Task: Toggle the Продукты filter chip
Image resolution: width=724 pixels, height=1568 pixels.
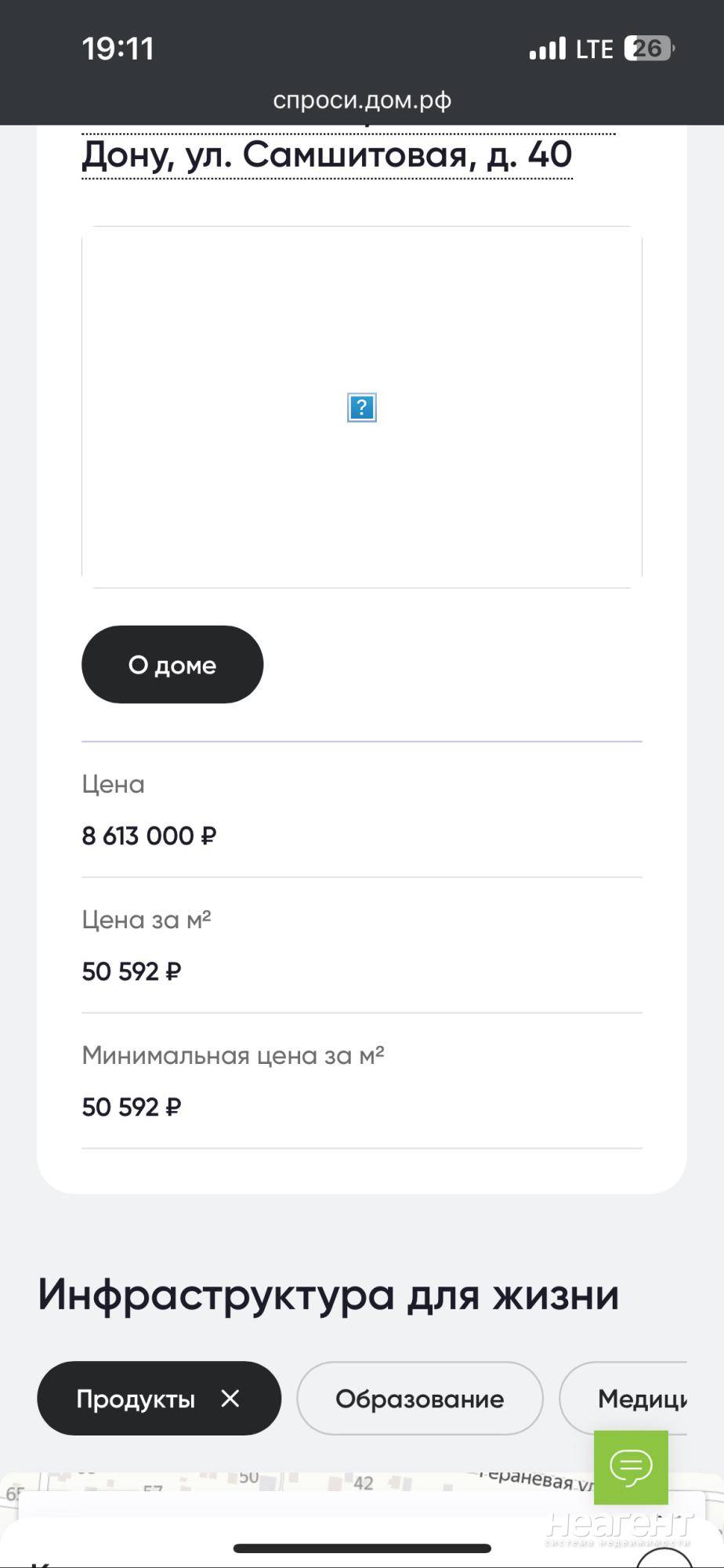Action: (136, 1399)
